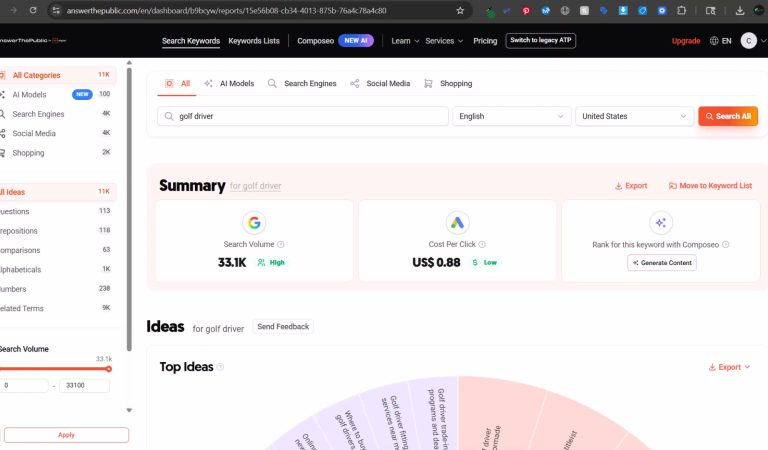Open the user avatar C menu

coord(748,41)
